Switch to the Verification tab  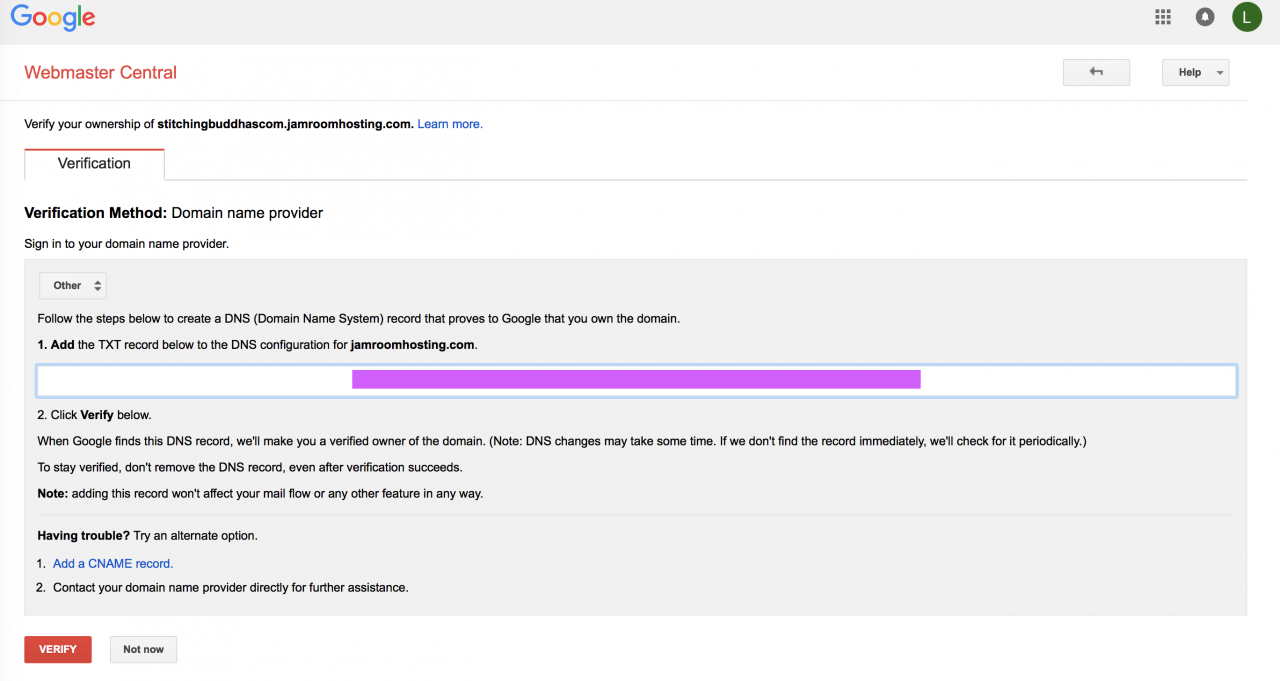[94, 164]
